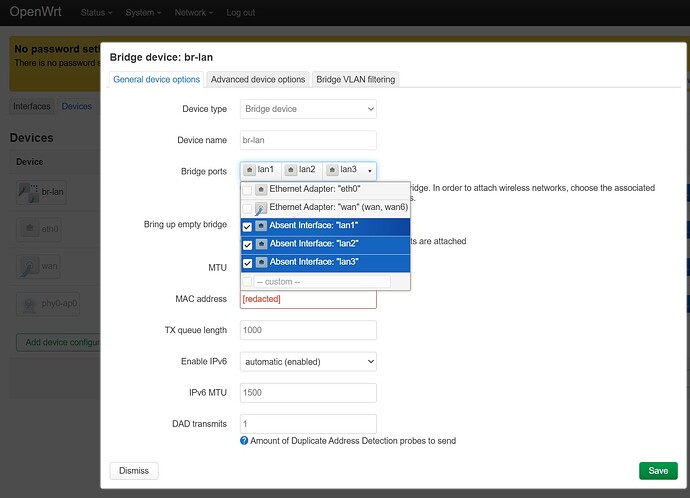The image size is (690, 498).
Task: Click the eth0 device icon in list
Action: click(x=29, y=229)
